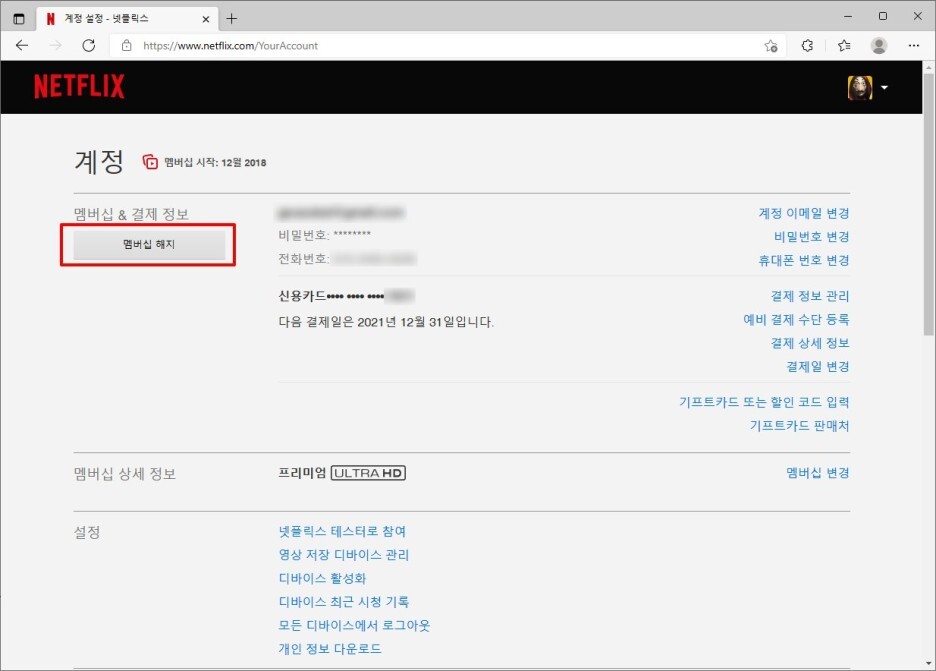Screen dimensions: 936x671
Task: Open 모든 디바이스에서 로그아웃 link
Action: coord(354,625)
